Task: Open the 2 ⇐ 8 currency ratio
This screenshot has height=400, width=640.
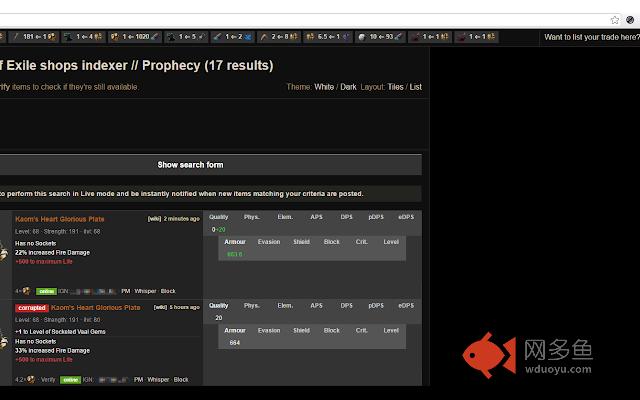Action: click(279, 37)
